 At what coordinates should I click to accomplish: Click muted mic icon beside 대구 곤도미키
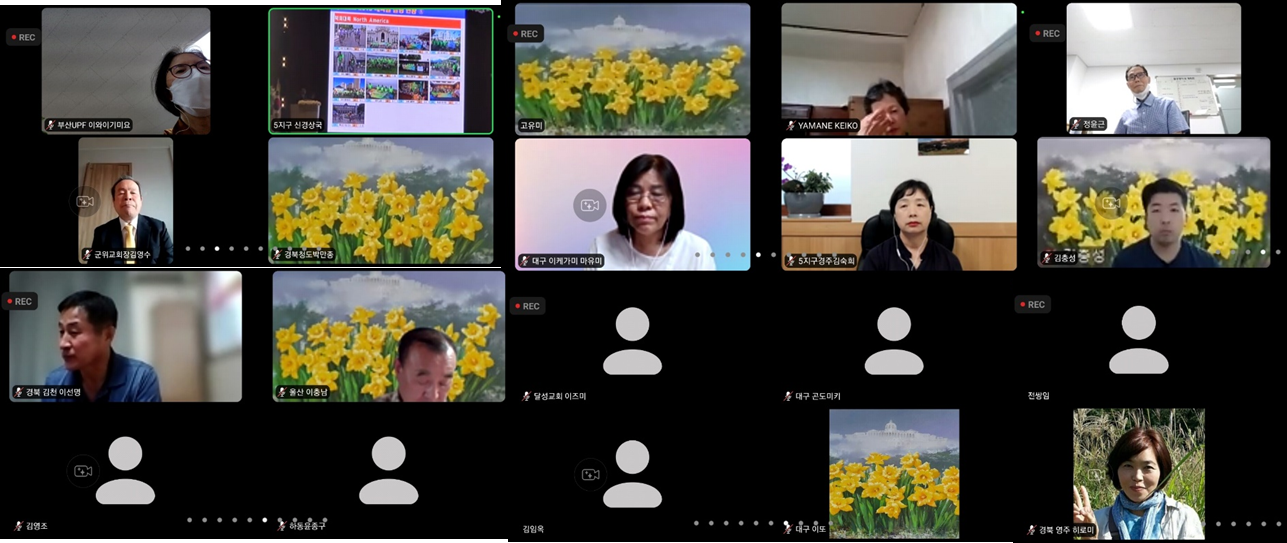coord(789,397)
